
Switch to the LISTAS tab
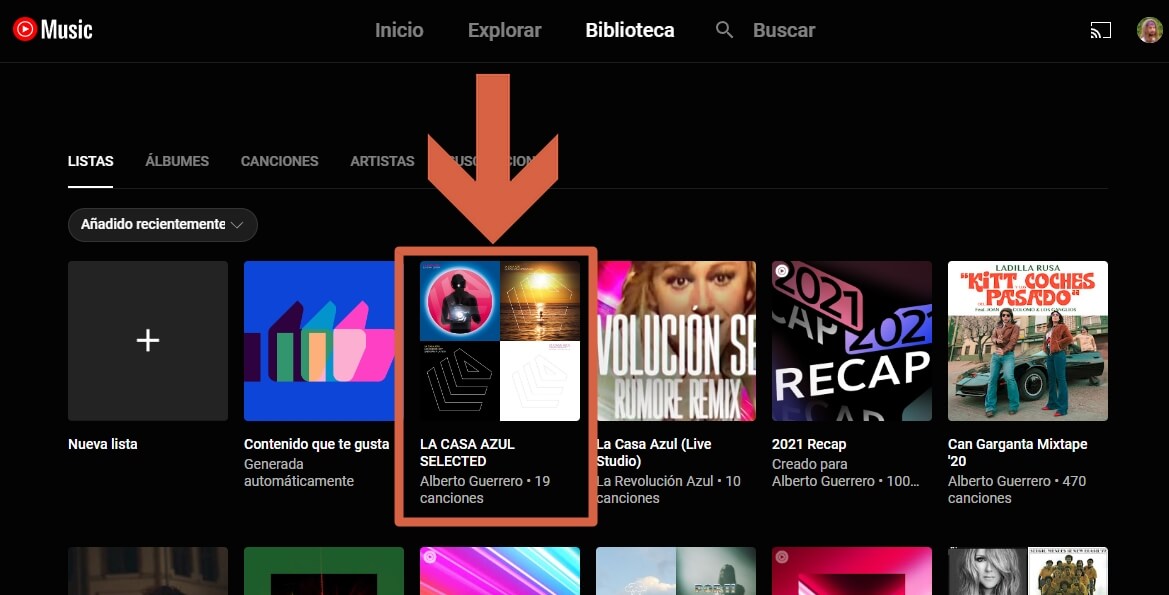[x=90, y=161]
